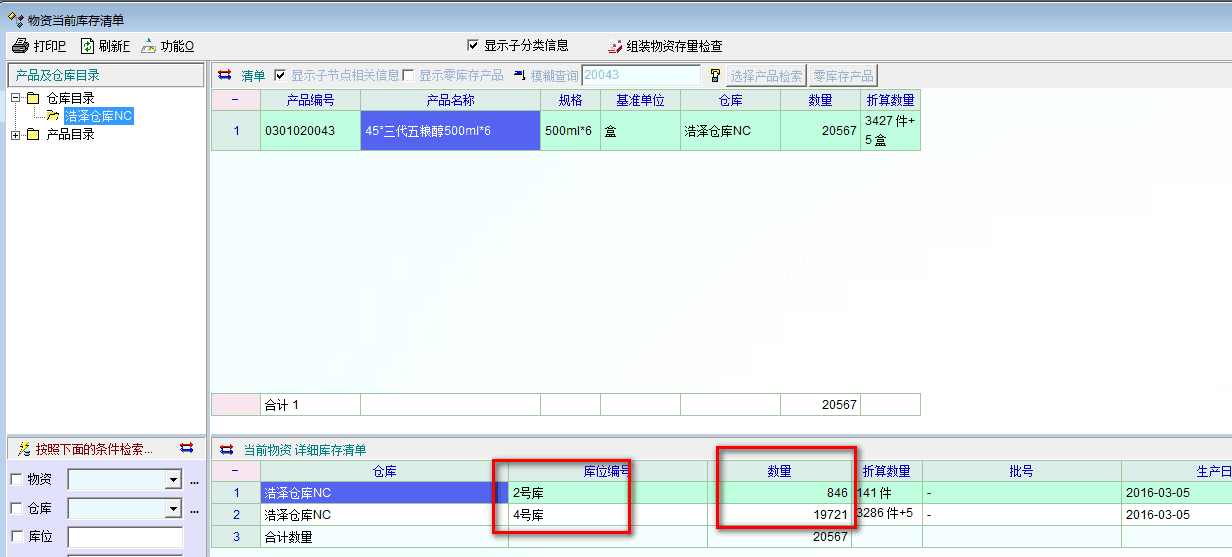Screen dimensions: 1232x557
Task: Open the 功能 function toolbar icon
Action: [x=149, y=46]
